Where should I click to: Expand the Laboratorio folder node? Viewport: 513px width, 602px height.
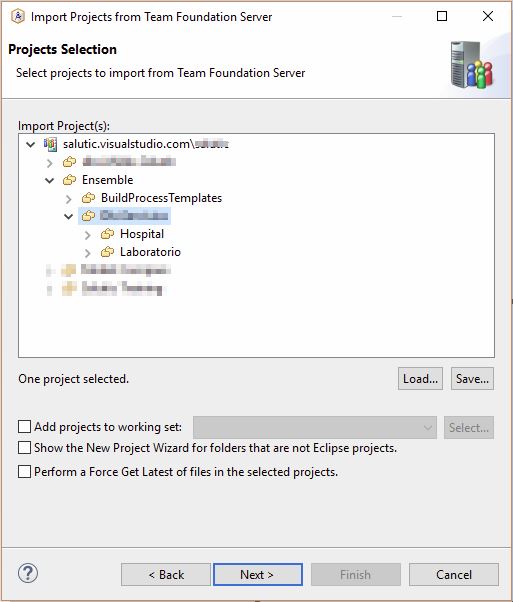[88, 253]
